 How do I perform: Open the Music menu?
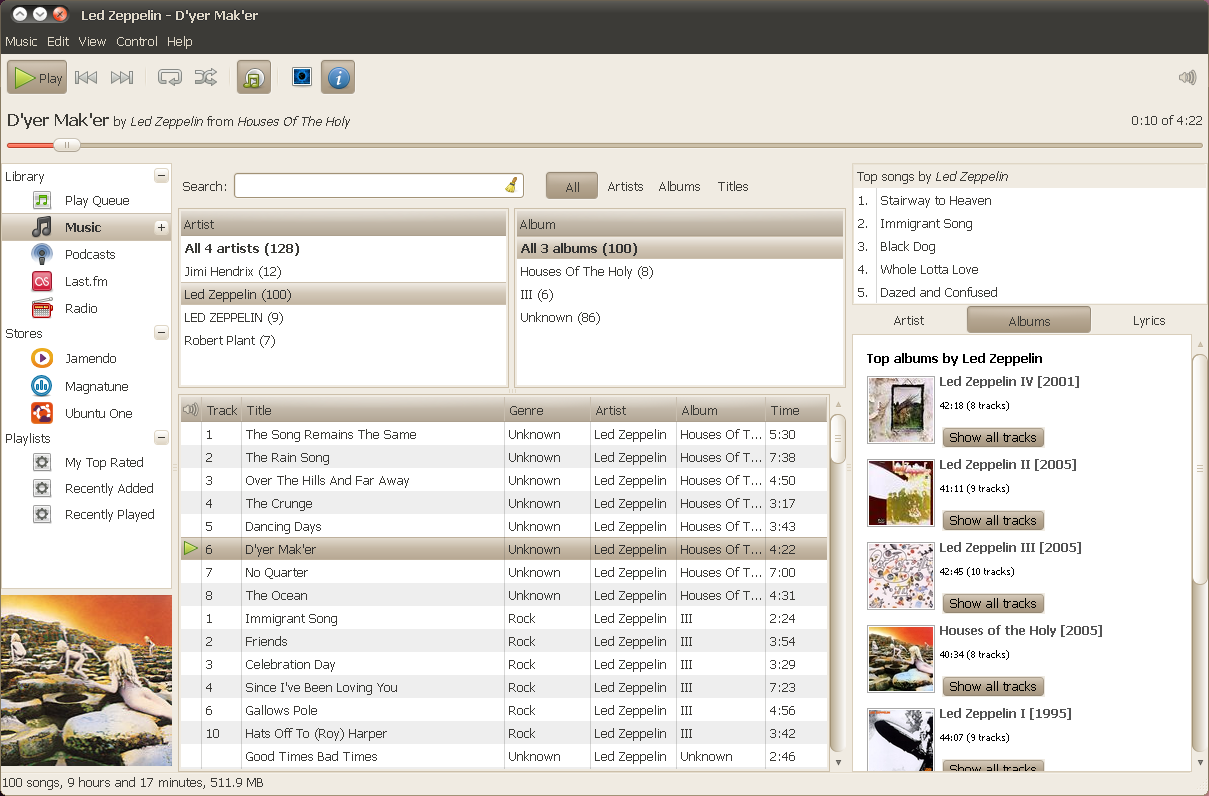pos(21,41)
